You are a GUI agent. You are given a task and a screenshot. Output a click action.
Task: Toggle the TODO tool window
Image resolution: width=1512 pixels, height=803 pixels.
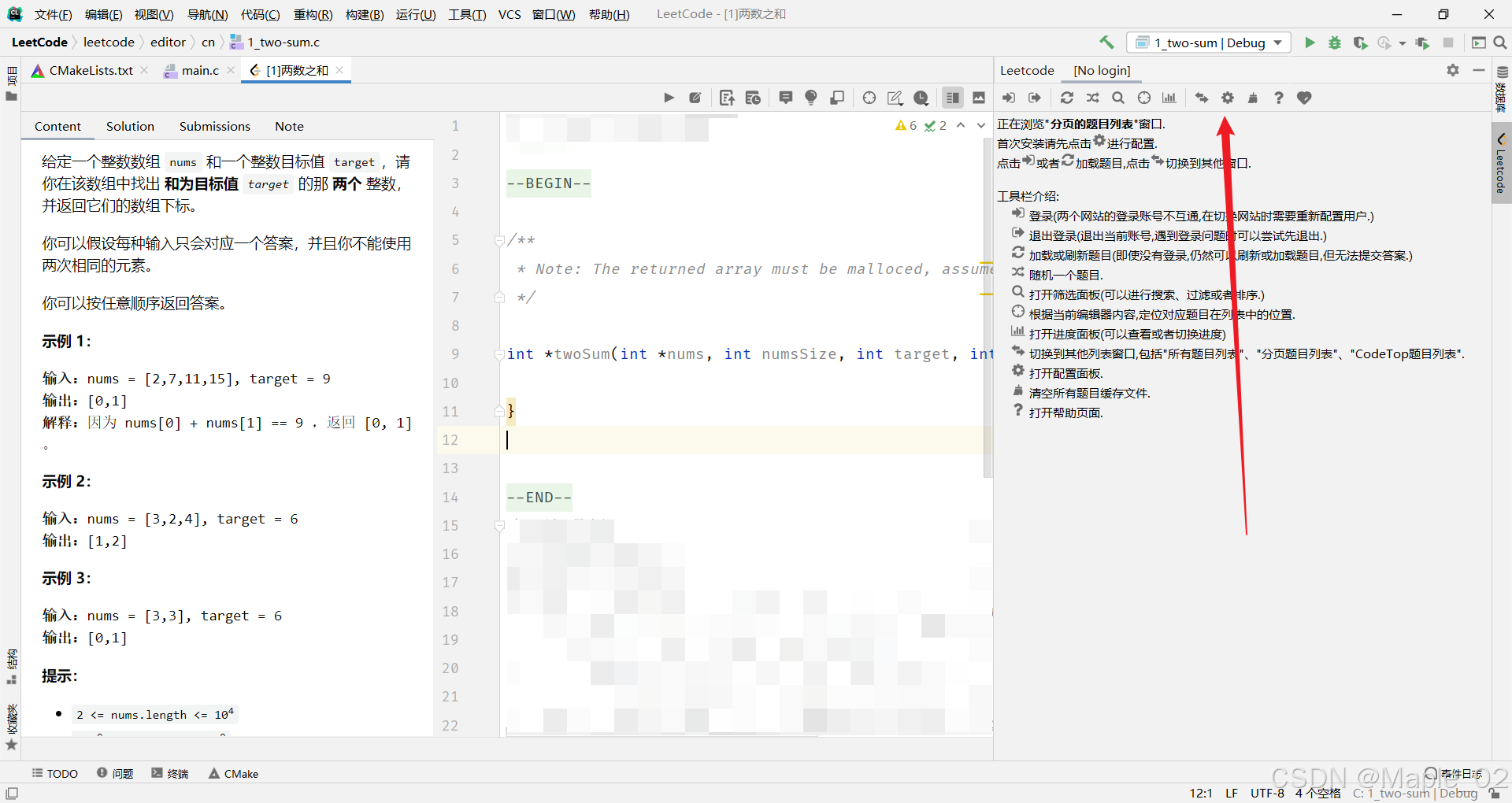coord(54,773)
